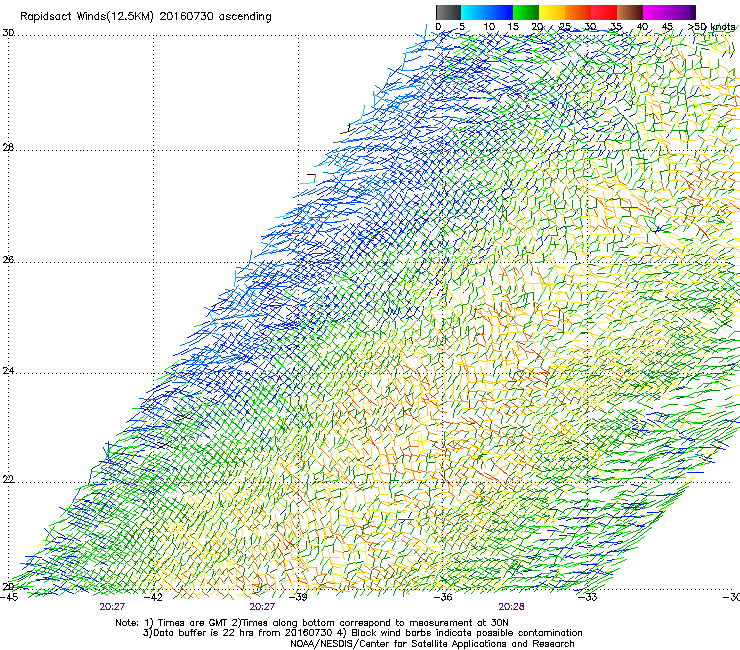Click the second purple '20:27' time label near -39

(x=262, y=607)
